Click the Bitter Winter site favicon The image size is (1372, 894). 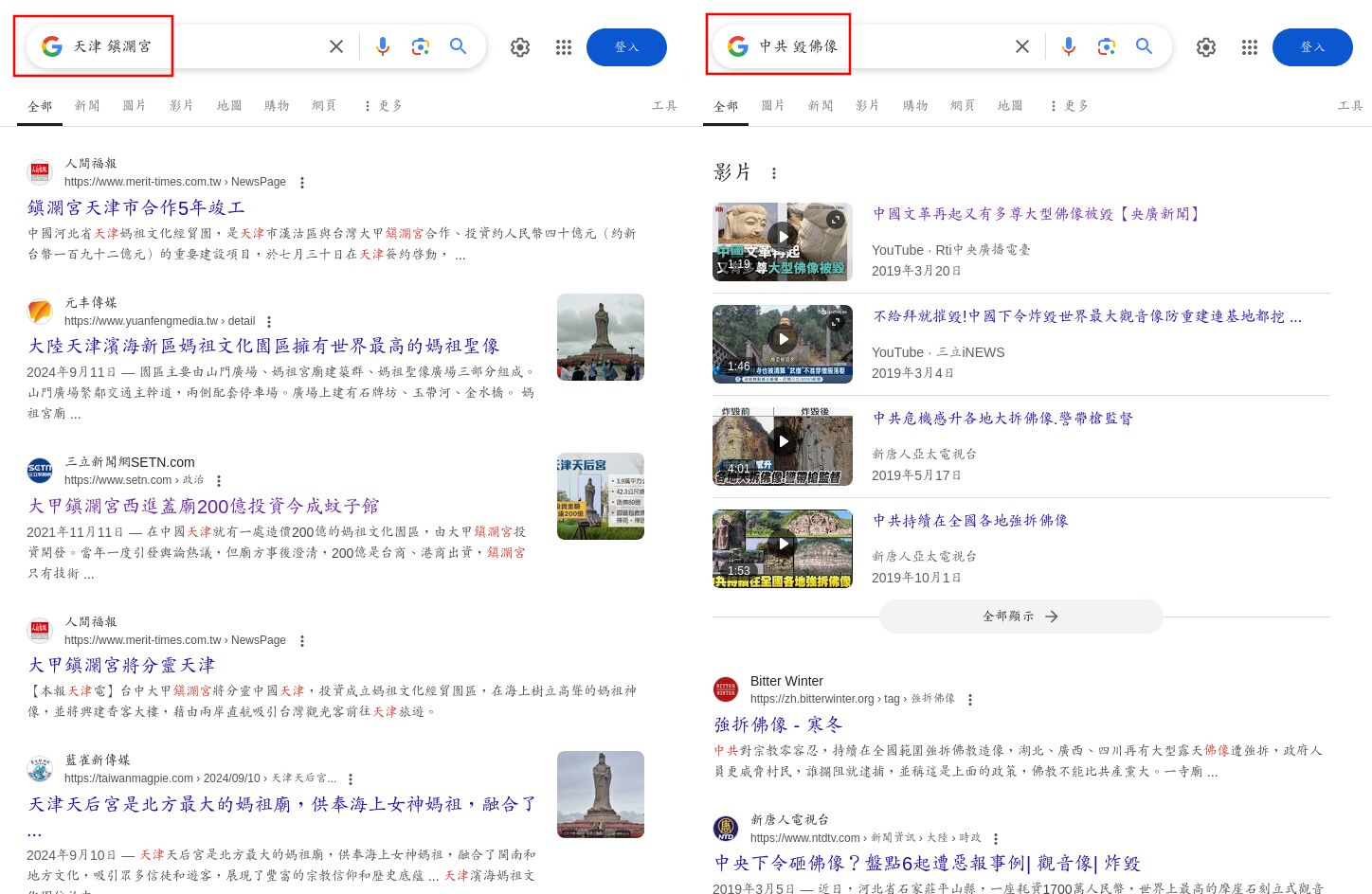(726, 689)
